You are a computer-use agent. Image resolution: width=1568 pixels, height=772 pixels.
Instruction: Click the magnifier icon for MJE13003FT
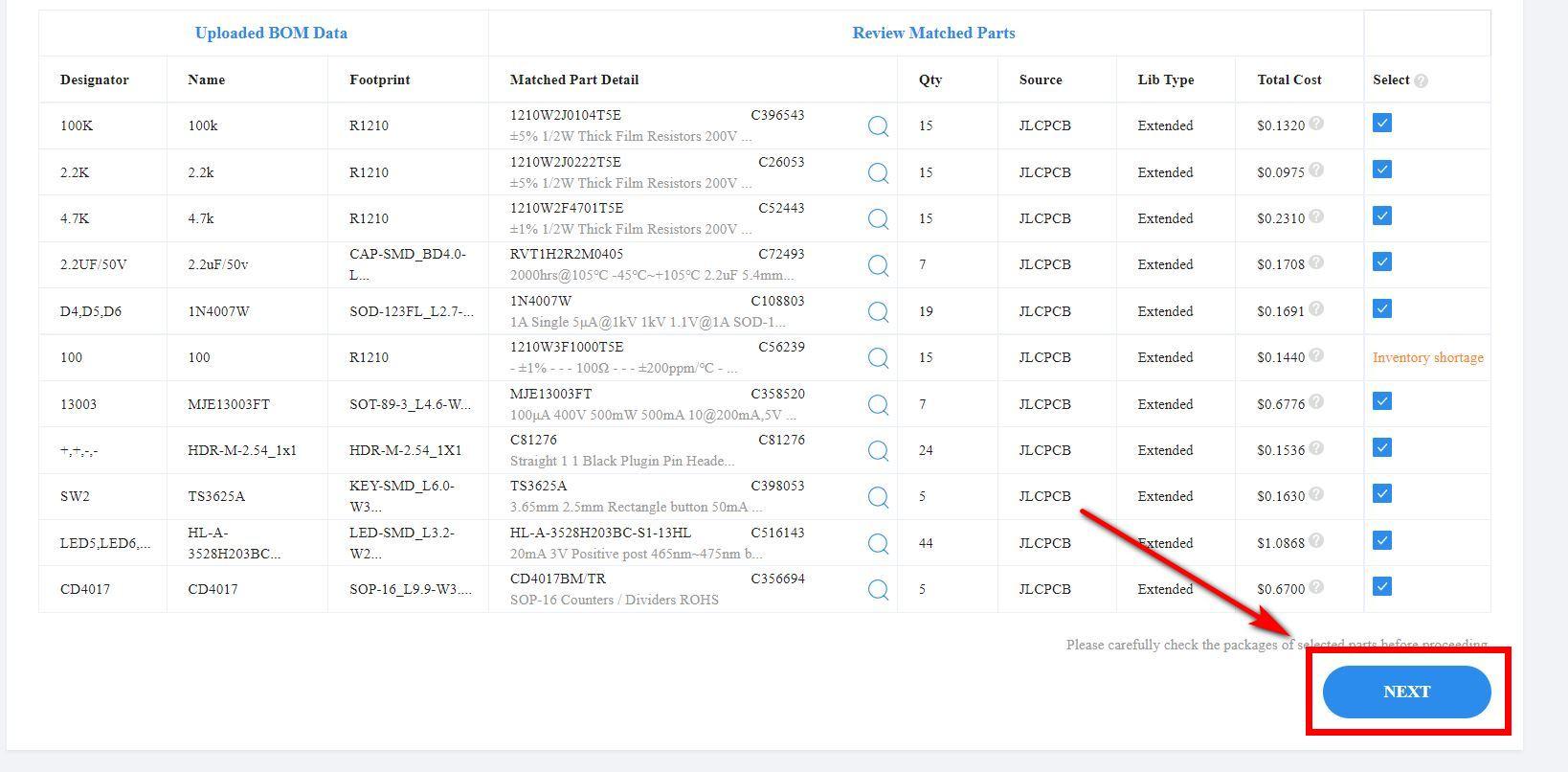[878, 404]
